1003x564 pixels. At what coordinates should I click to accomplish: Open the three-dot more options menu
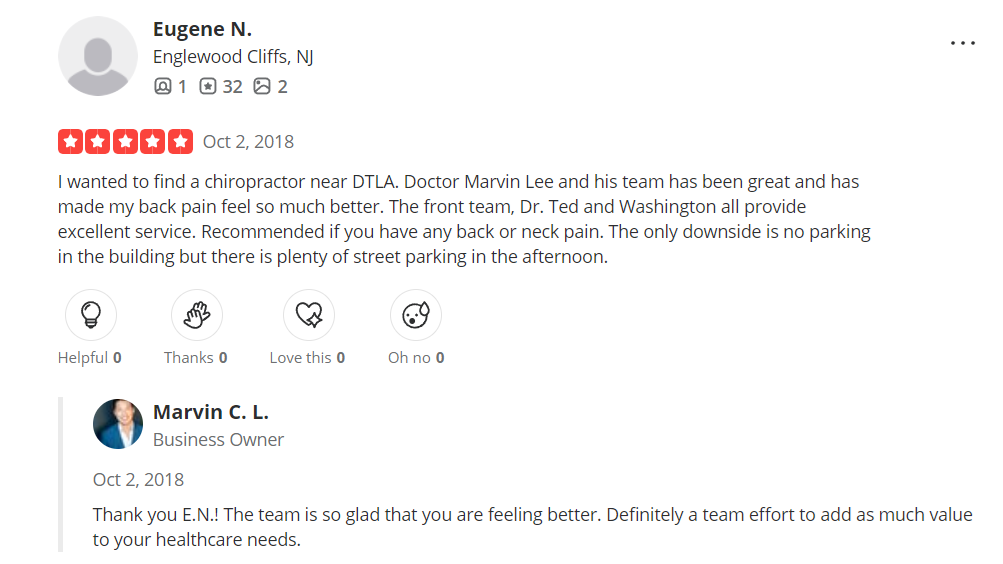tap(962, 44)
